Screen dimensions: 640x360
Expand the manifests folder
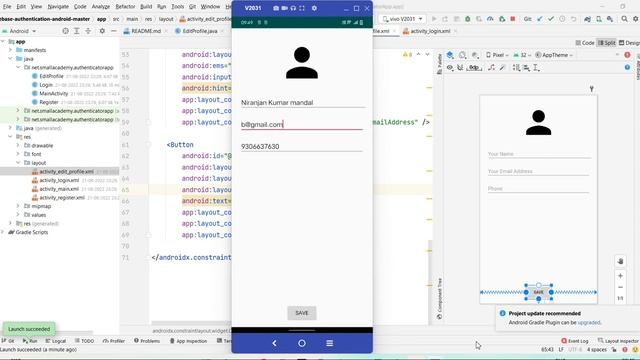click(10, 50)
